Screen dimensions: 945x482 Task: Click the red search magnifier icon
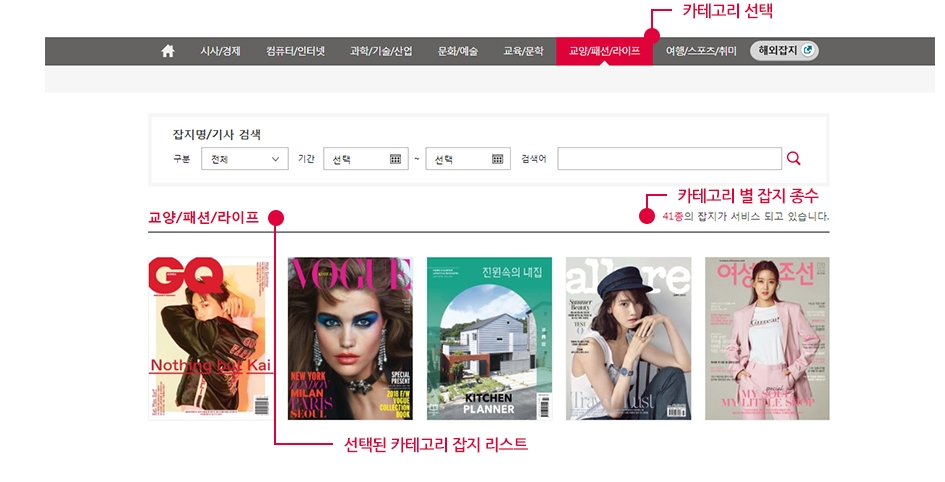(794, 158)
